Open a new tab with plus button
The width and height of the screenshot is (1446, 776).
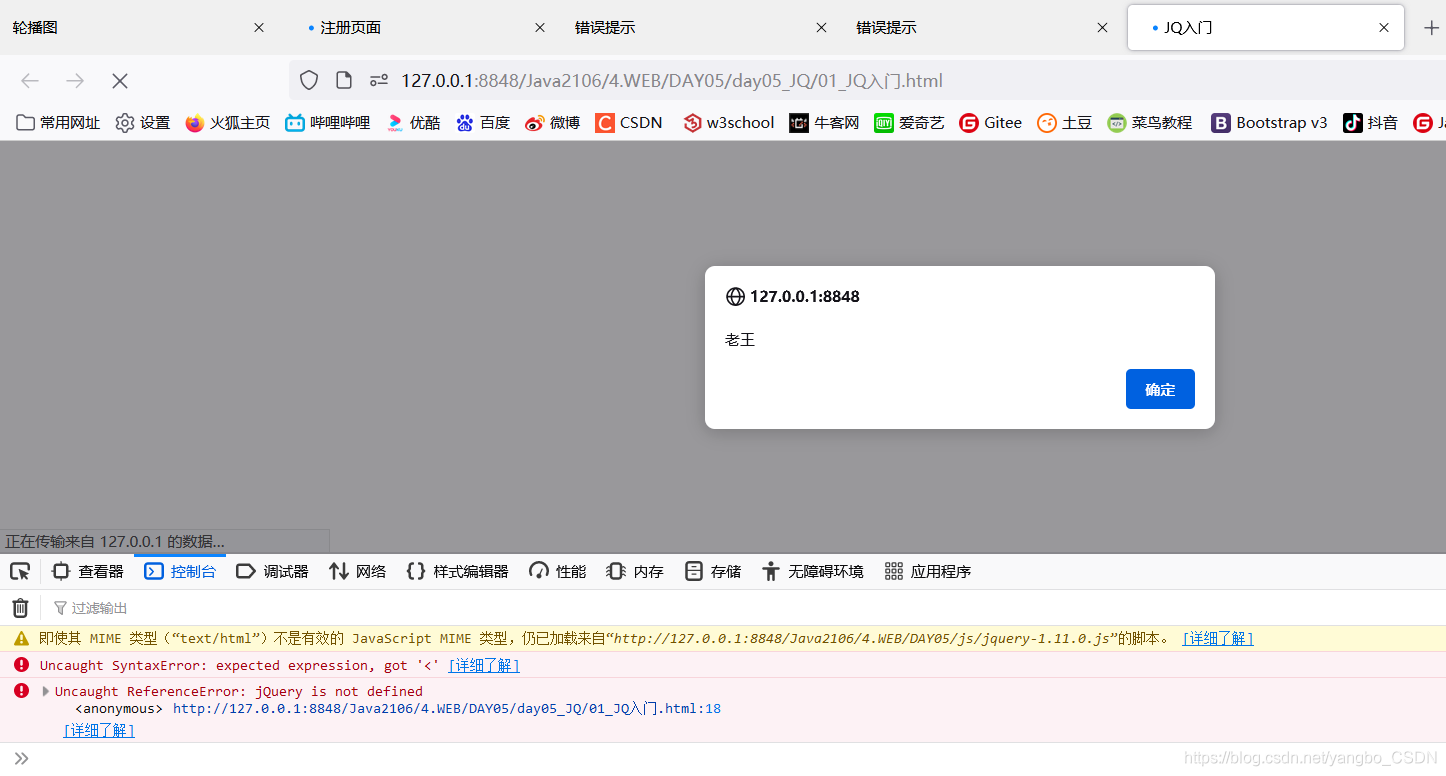pos(1431,28)
